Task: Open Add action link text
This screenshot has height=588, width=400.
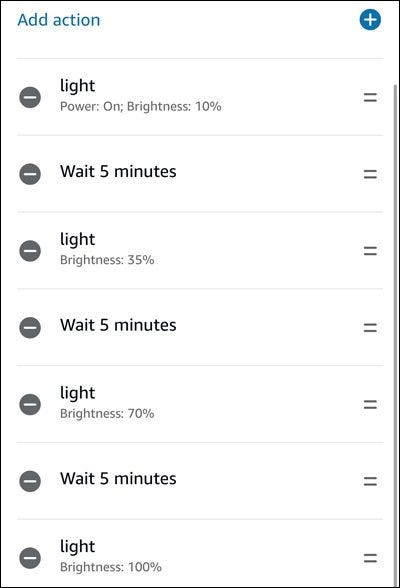Action: (x=59, y=20)
